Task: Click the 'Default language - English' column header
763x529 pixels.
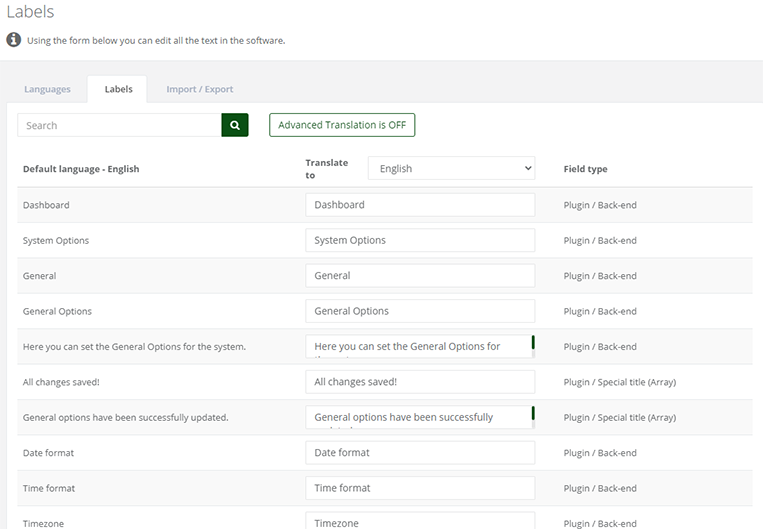Action: click(x=81, y=169)
